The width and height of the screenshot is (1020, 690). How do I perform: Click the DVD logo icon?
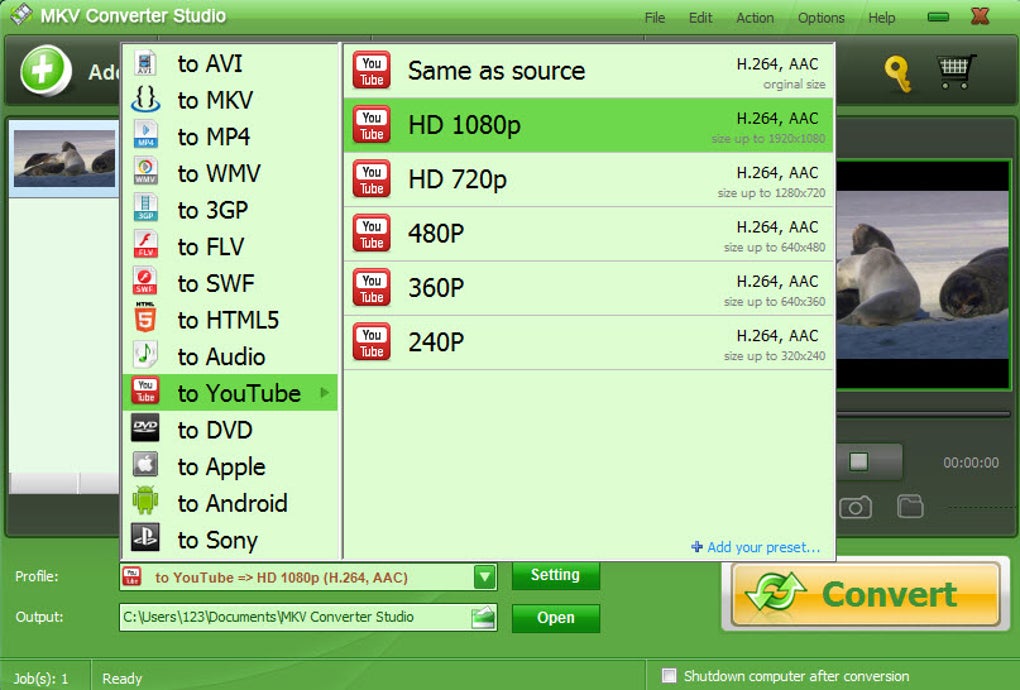(145, 428)
